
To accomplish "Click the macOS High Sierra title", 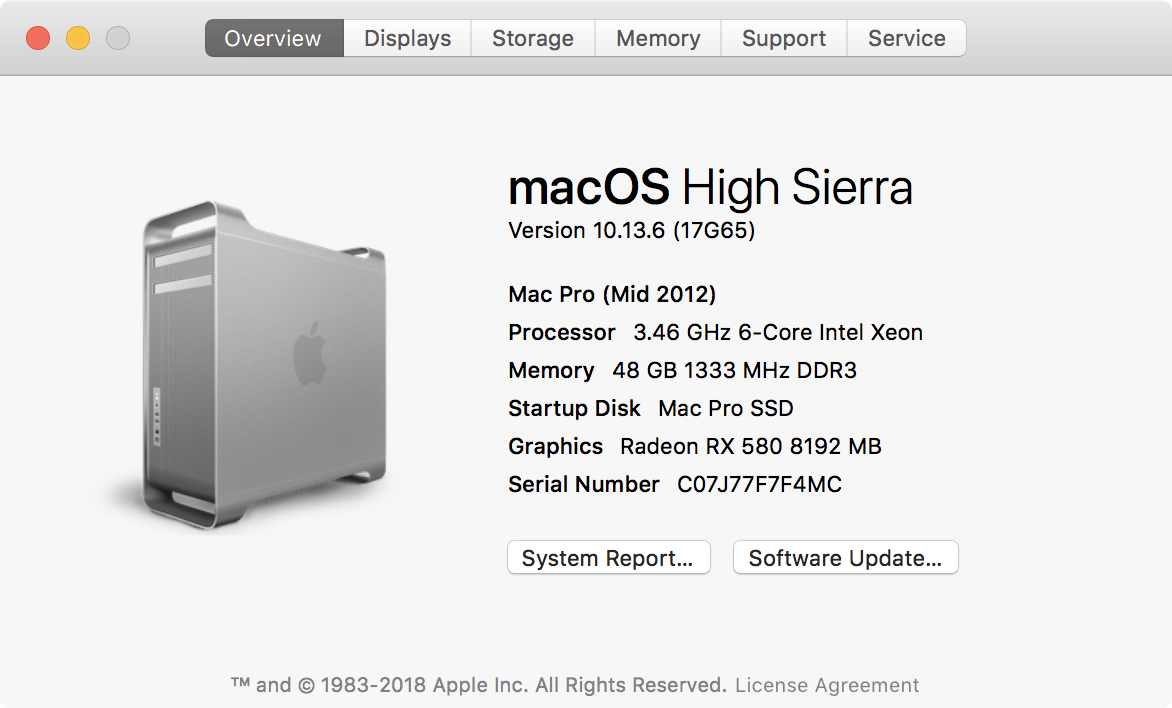I will coord(710,187).
